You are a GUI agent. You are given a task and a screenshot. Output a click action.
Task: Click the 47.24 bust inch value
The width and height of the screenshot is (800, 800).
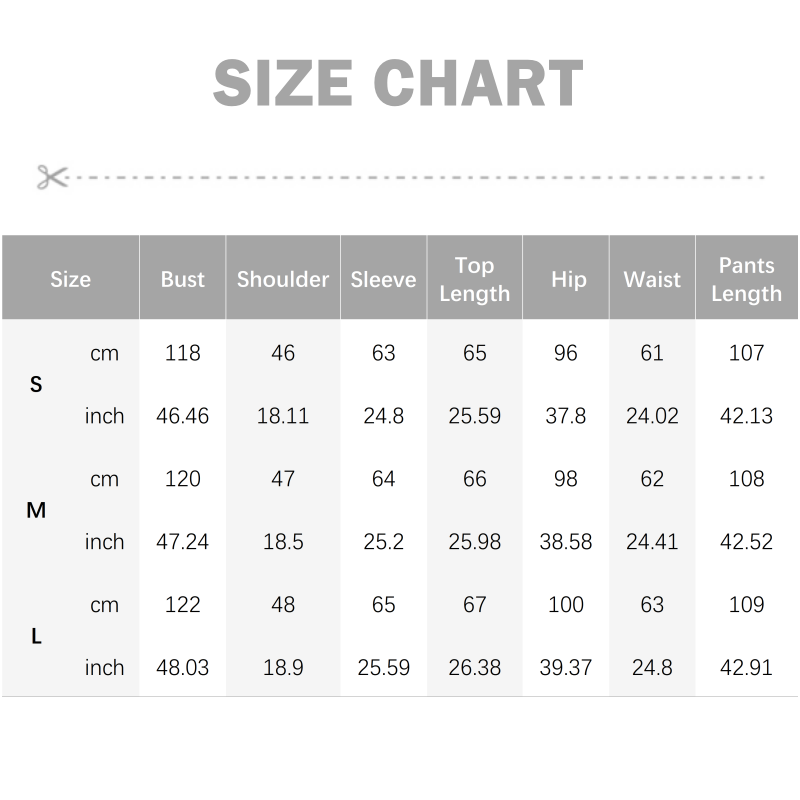[x=183, y=542]
